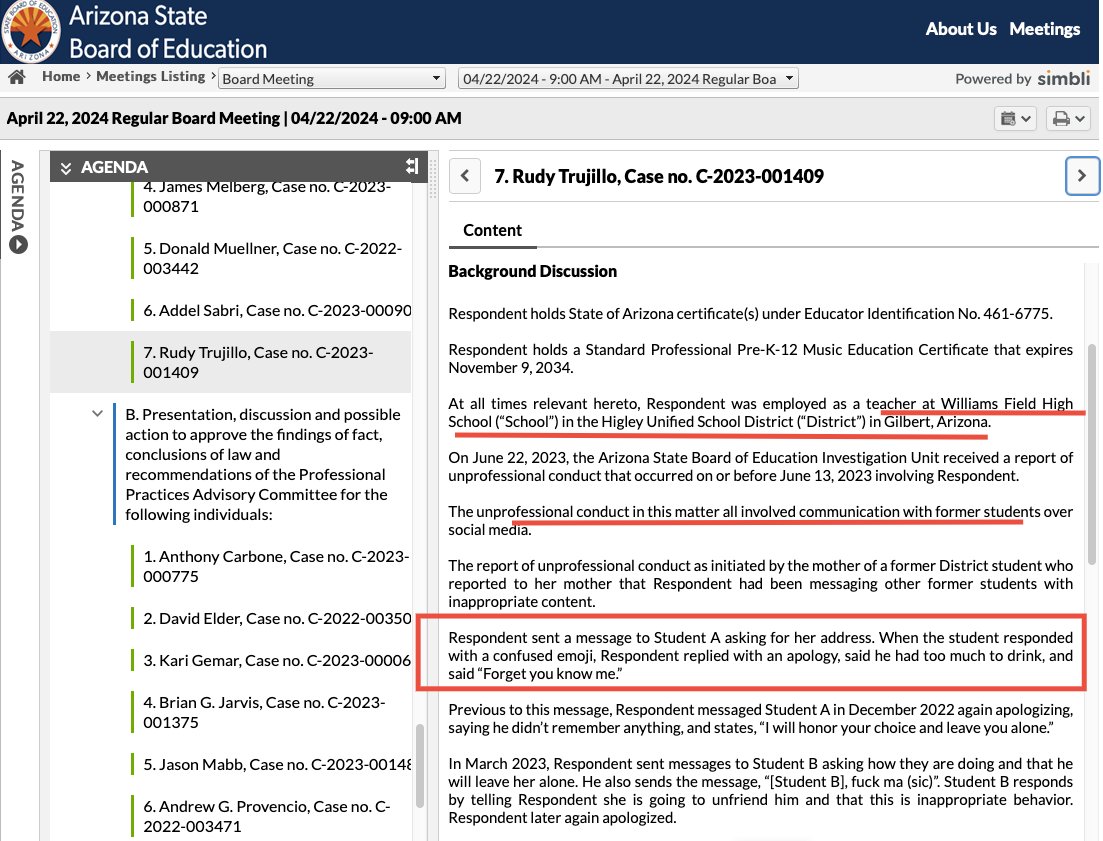Select agenda item 6. Addel Sabri
The height and width of the screenshot is (841, 1103).
point(276,310)
